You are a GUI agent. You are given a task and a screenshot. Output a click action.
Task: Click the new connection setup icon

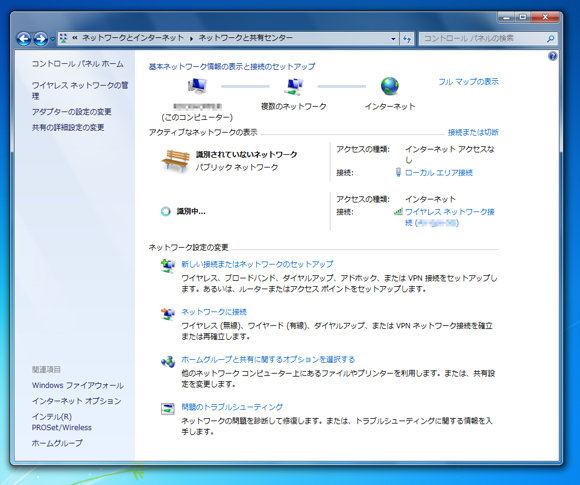point(168,266)
